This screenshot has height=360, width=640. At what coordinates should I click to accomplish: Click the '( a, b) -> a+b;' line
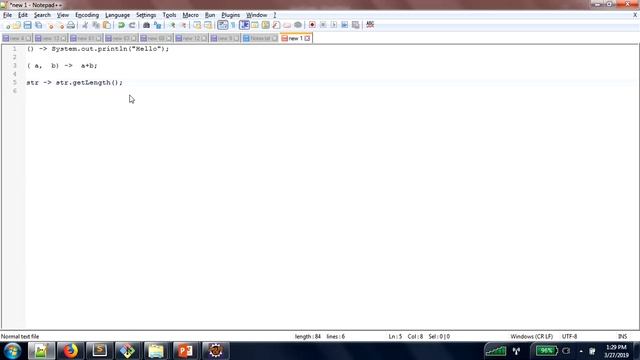pyautogui.click(x=62, y=66)
